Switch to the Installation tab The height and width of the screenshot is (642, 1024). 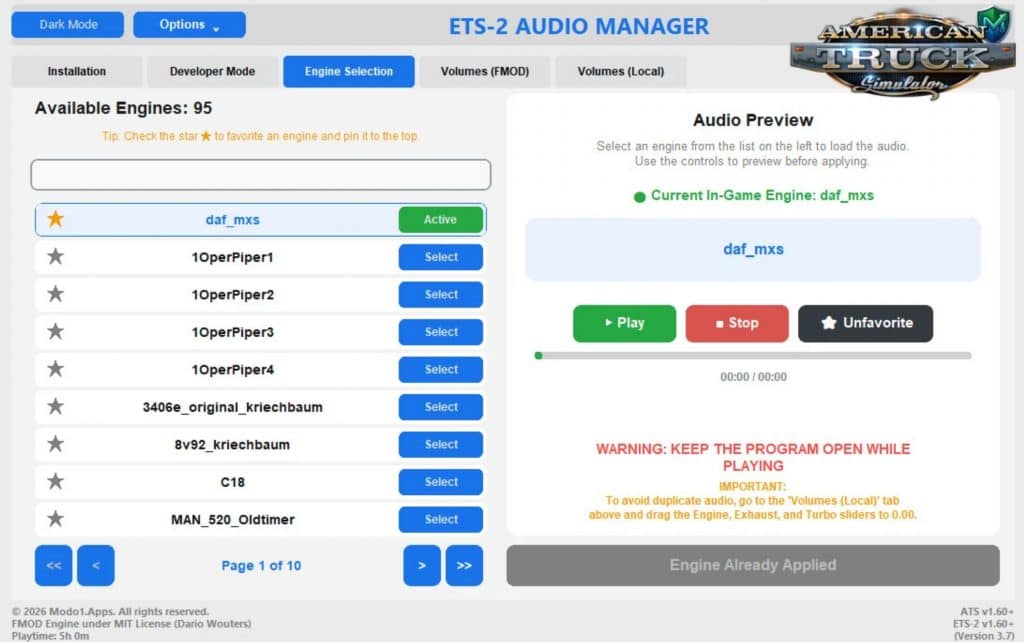(x=76, y=71)
